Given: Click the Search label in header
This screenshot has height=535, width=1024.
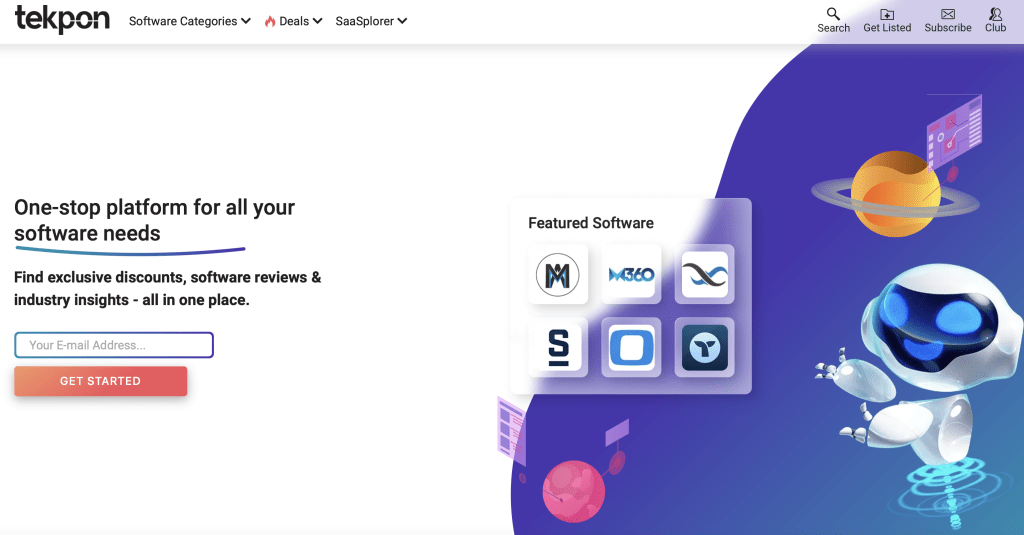Looking at the screenshot, I should (833, 28).
